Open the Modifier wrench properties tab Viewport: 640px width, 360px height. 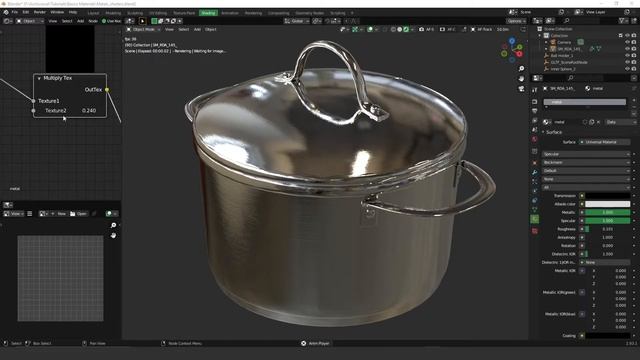click(535, 172)
